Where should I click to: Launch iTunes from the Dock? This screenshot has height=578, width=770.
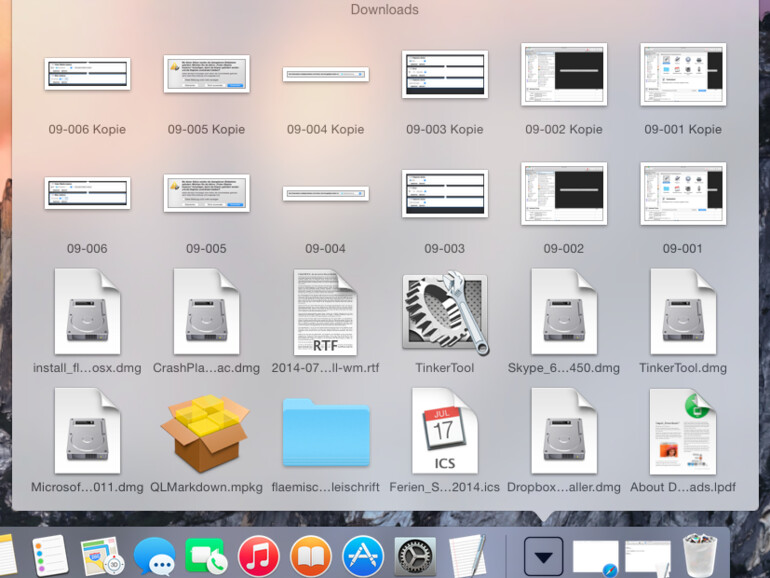click(x=259, y=555)
